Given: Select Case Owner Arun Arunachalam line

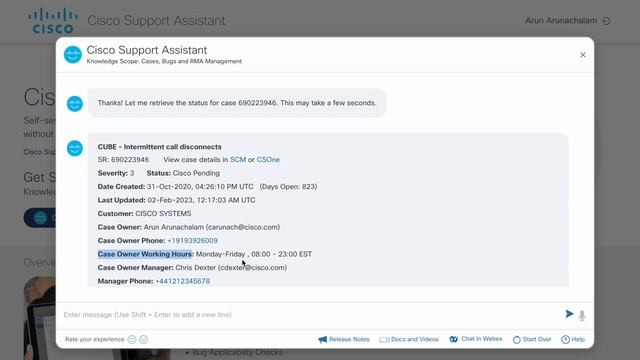Looking at the screenshot, I should (x=189, y=227).
